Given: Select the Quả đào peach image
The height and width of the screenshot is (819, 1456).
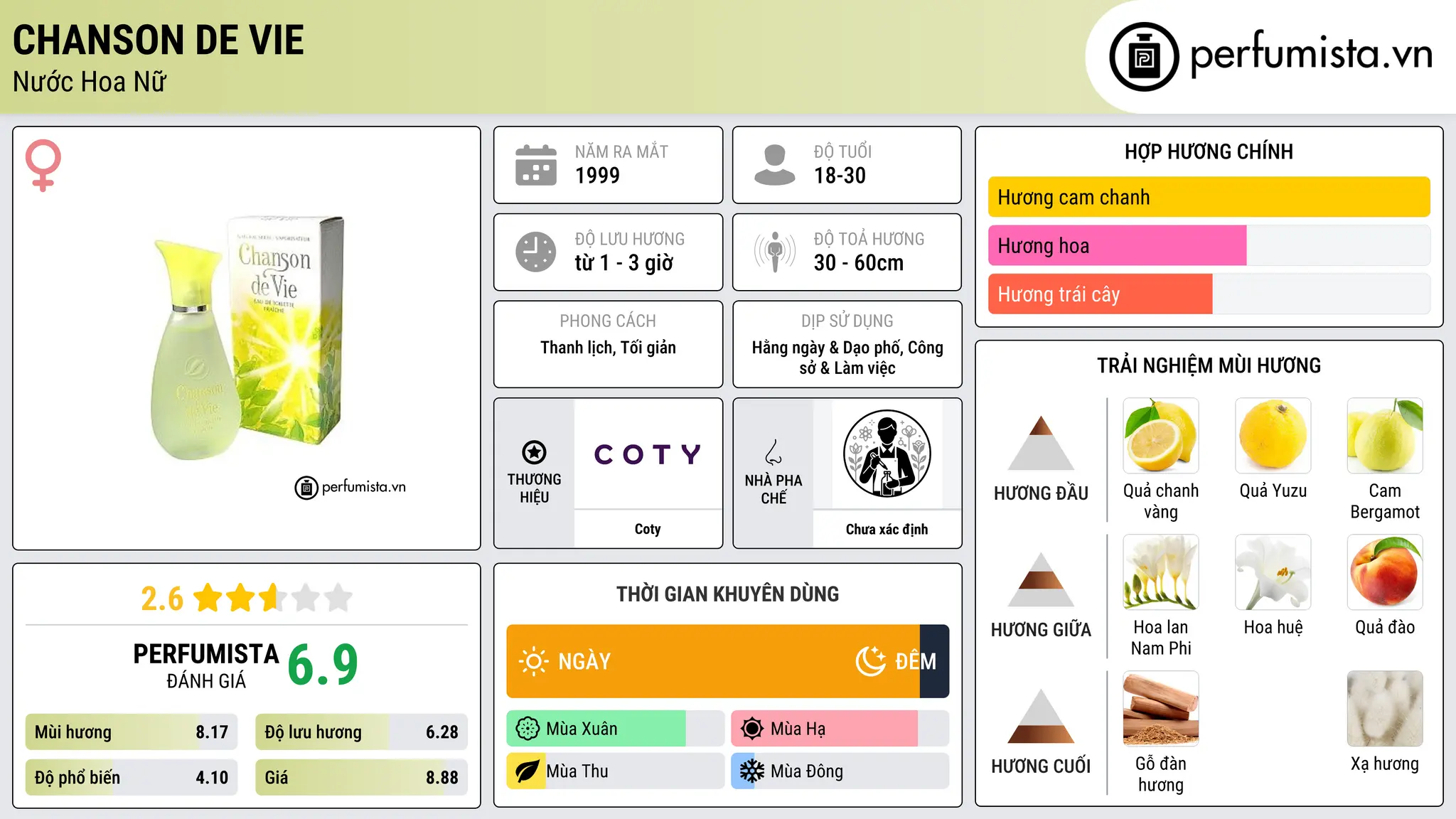Looking at the screenshot, I should (1385, 572).
